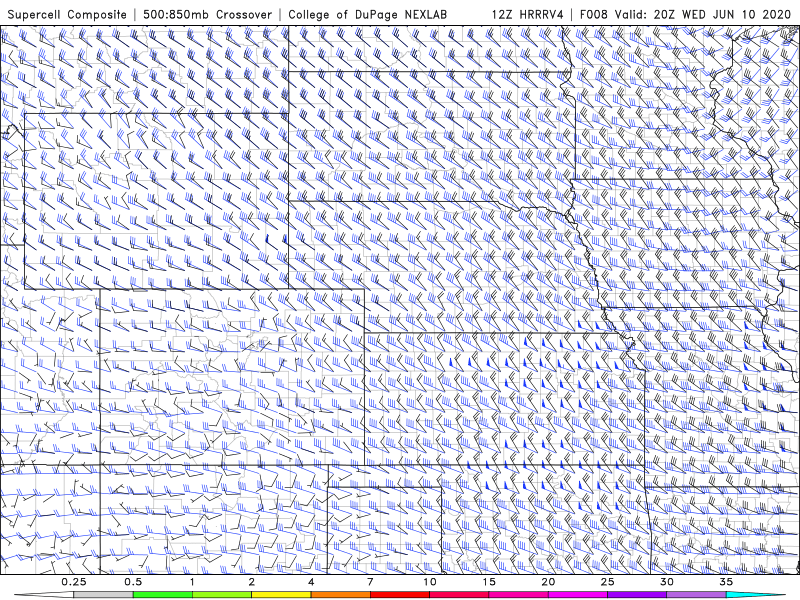Click the 'Supercell Composite' title text
This screenshot has width=800, height=600.
[67, 14]
